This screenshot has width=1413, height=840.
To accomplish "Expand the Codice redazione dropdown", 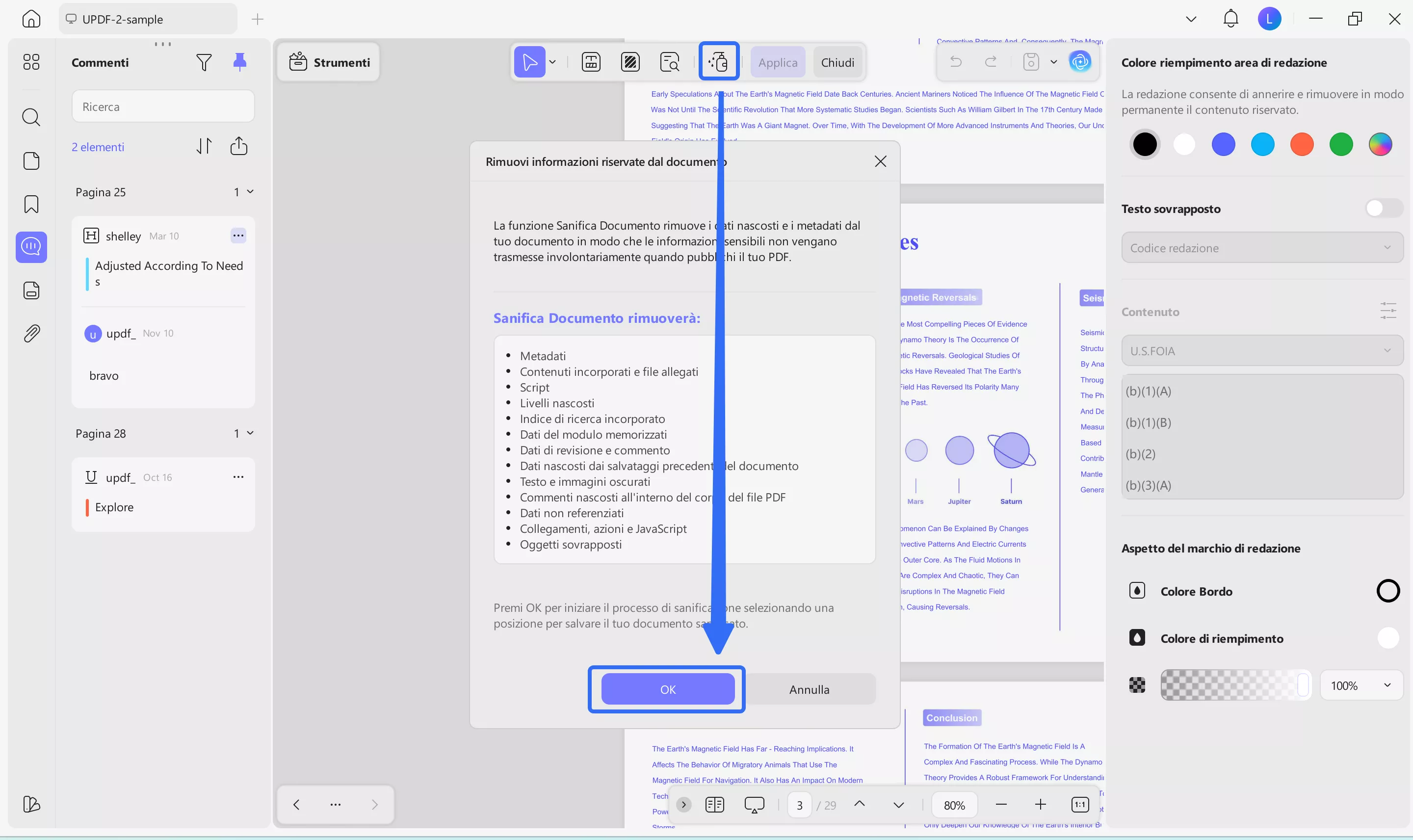I will [1261, 248].
